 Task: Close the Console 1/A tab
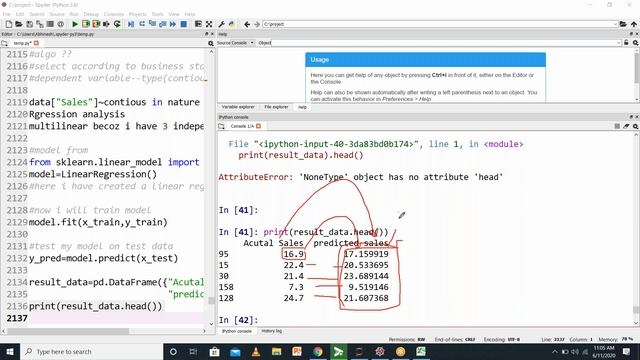tap(258, 126)
